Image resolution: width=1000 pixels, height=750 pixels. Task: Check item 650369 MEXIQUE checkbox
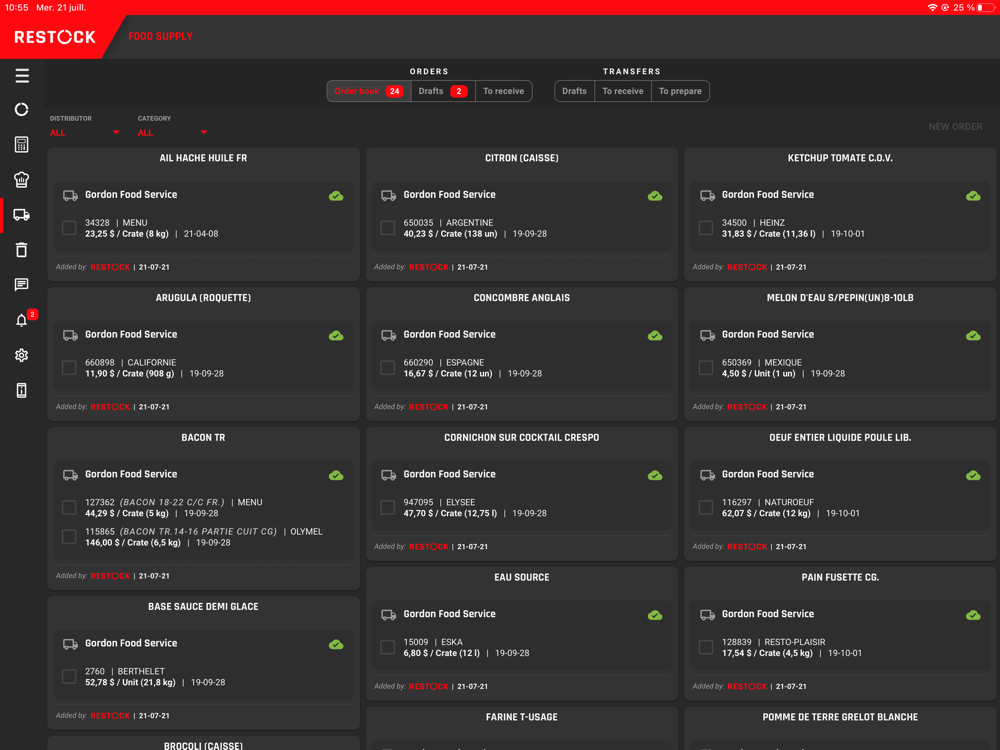(x=705, y=367)
